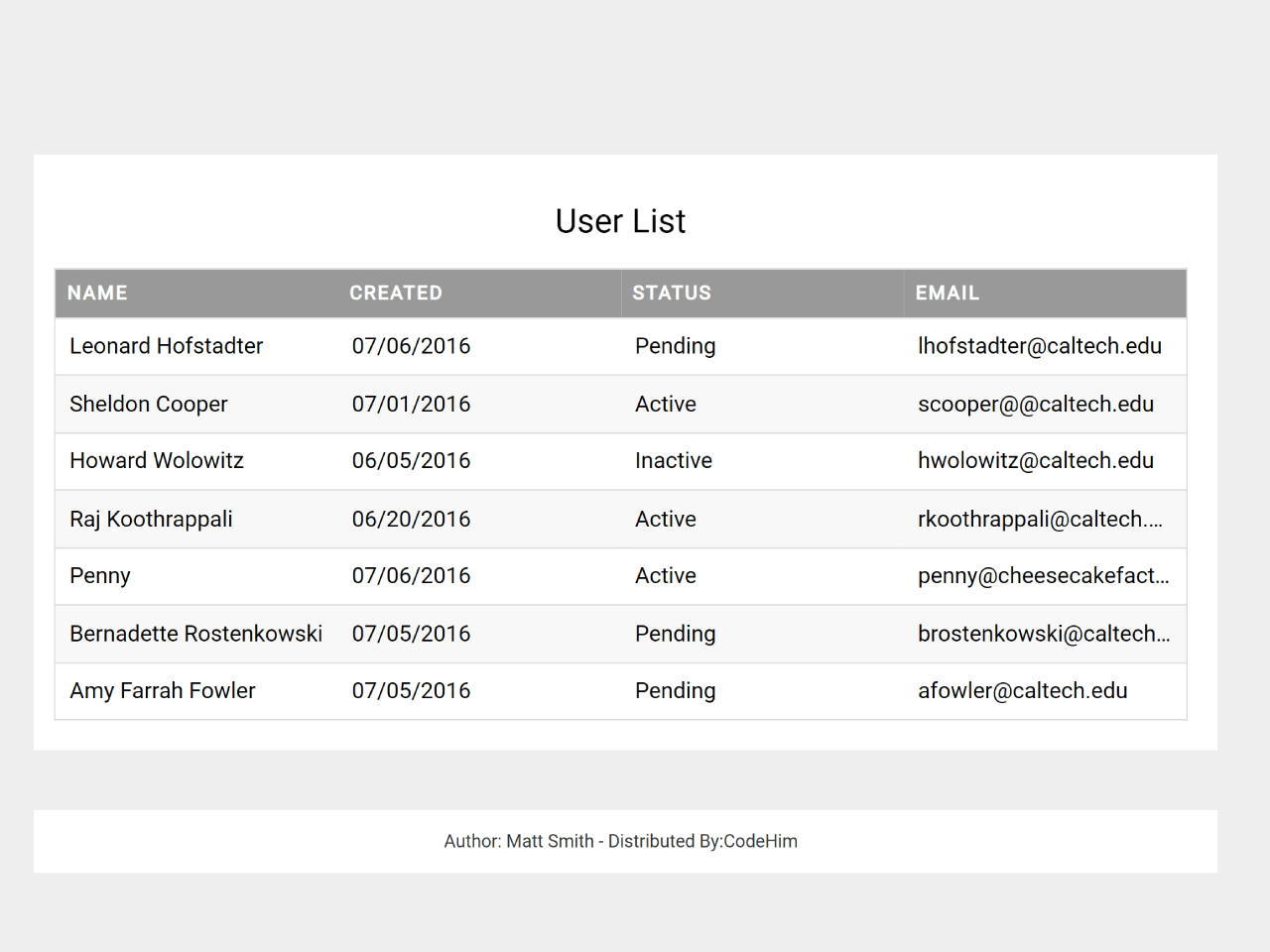Viewport: 1270px width, 952px height.
Task: Click the User List title
Action: [x=620, y=221]
